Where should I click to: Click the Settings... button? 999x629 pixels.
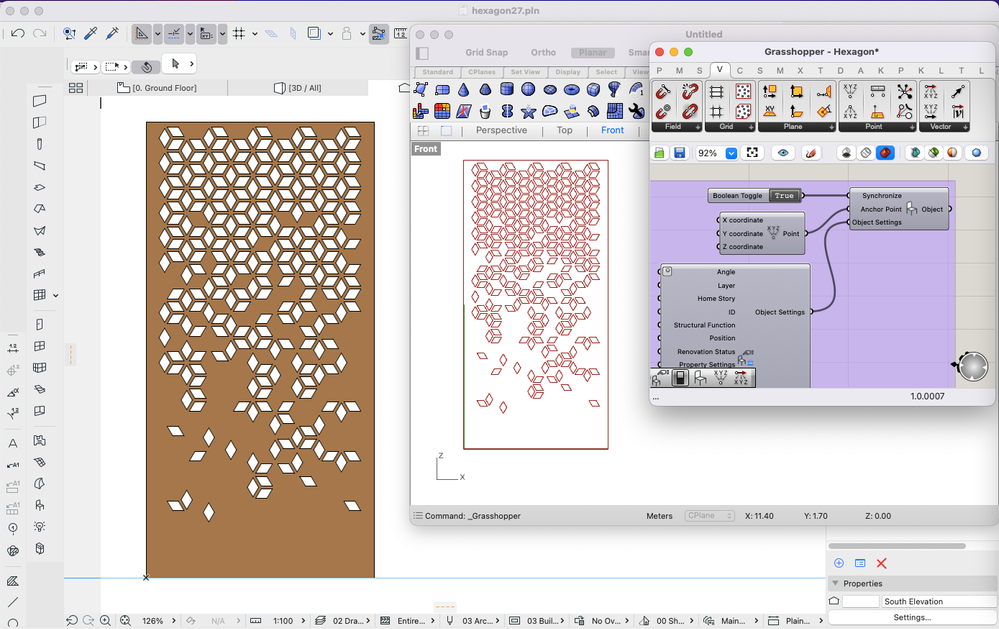tap(911, 617)
